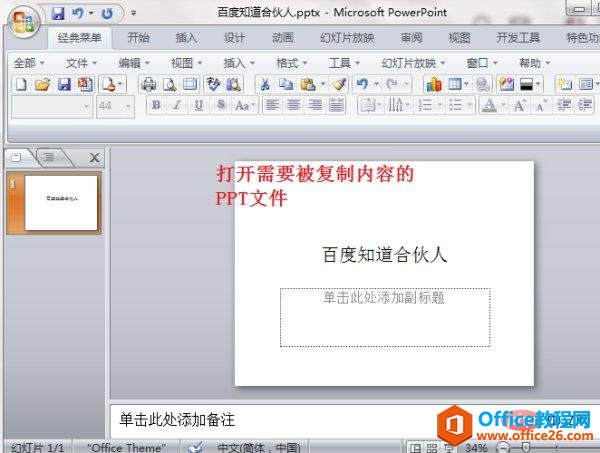Align text left icon
This screenshot has height=453, width=600.
pos(272,105)
